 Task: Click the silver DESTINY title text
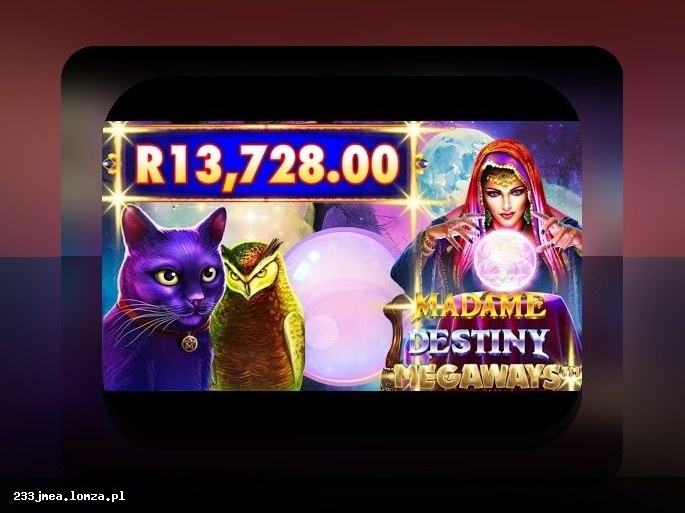point(478,342)
